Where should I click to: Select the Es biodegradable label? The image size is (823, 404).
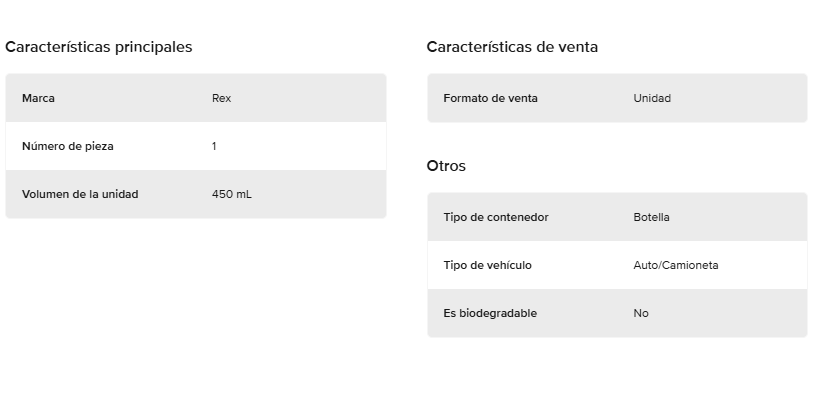pyautogui.click(x=490, y=313)
